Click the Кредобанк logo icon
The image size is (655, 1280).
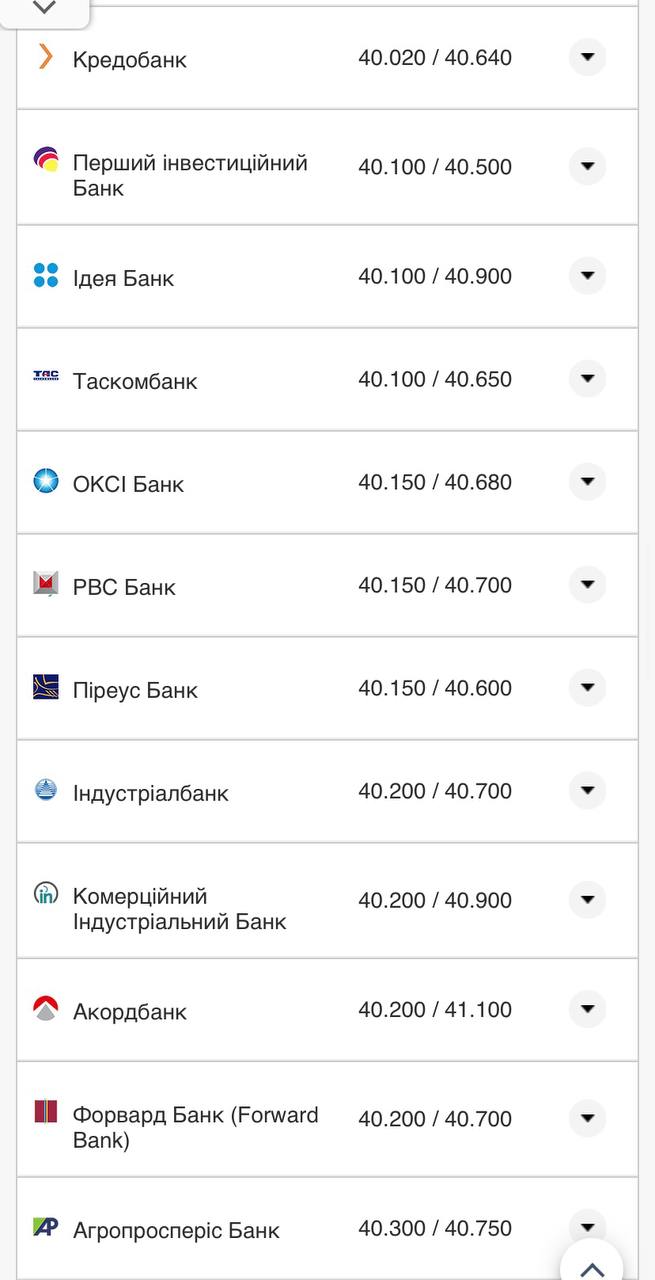tap(44, 58)
